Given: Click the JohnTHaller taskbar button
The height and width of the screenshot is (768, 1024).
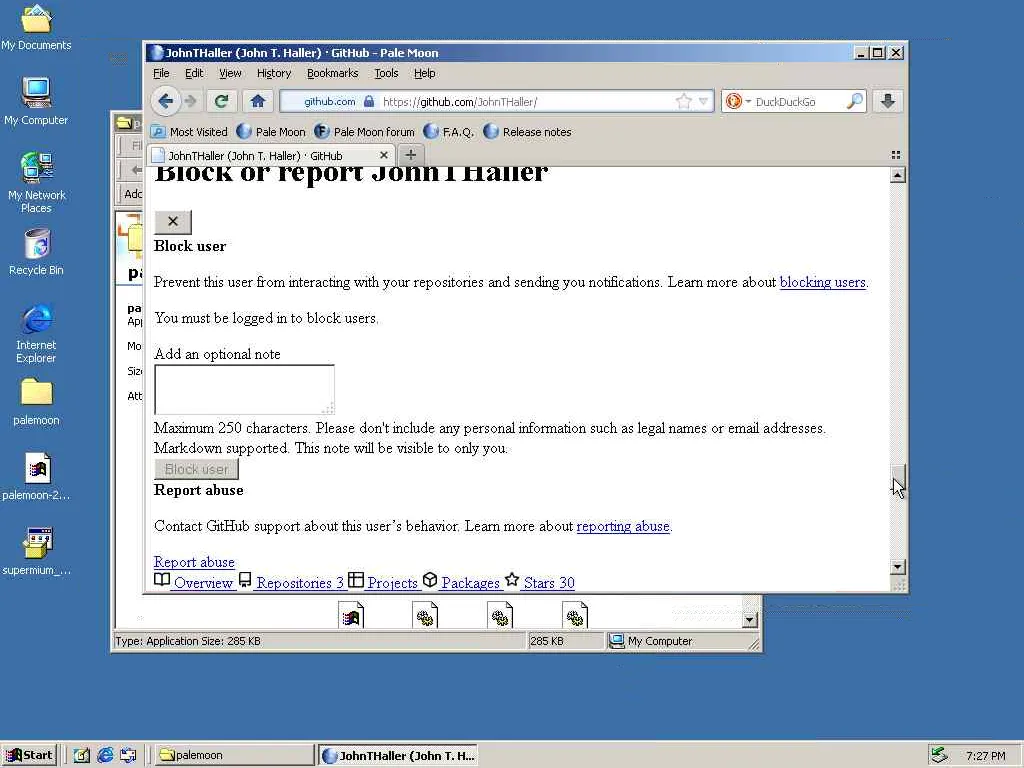Looking at the screenshot, I should (398, 755).
